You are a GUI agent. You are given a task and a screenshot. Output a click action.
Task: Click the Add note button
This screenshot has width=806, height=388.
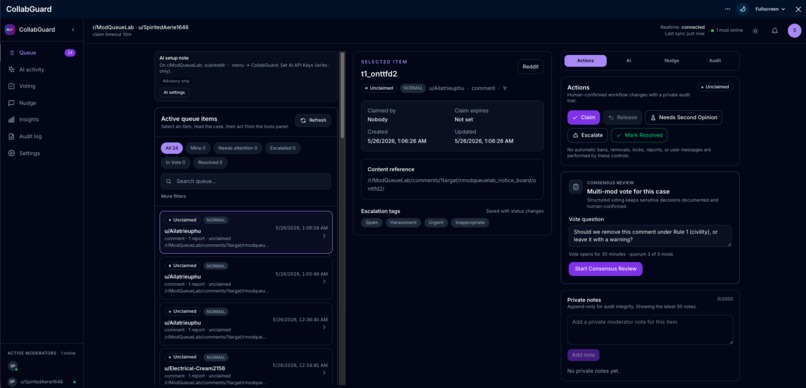point(583,355)
